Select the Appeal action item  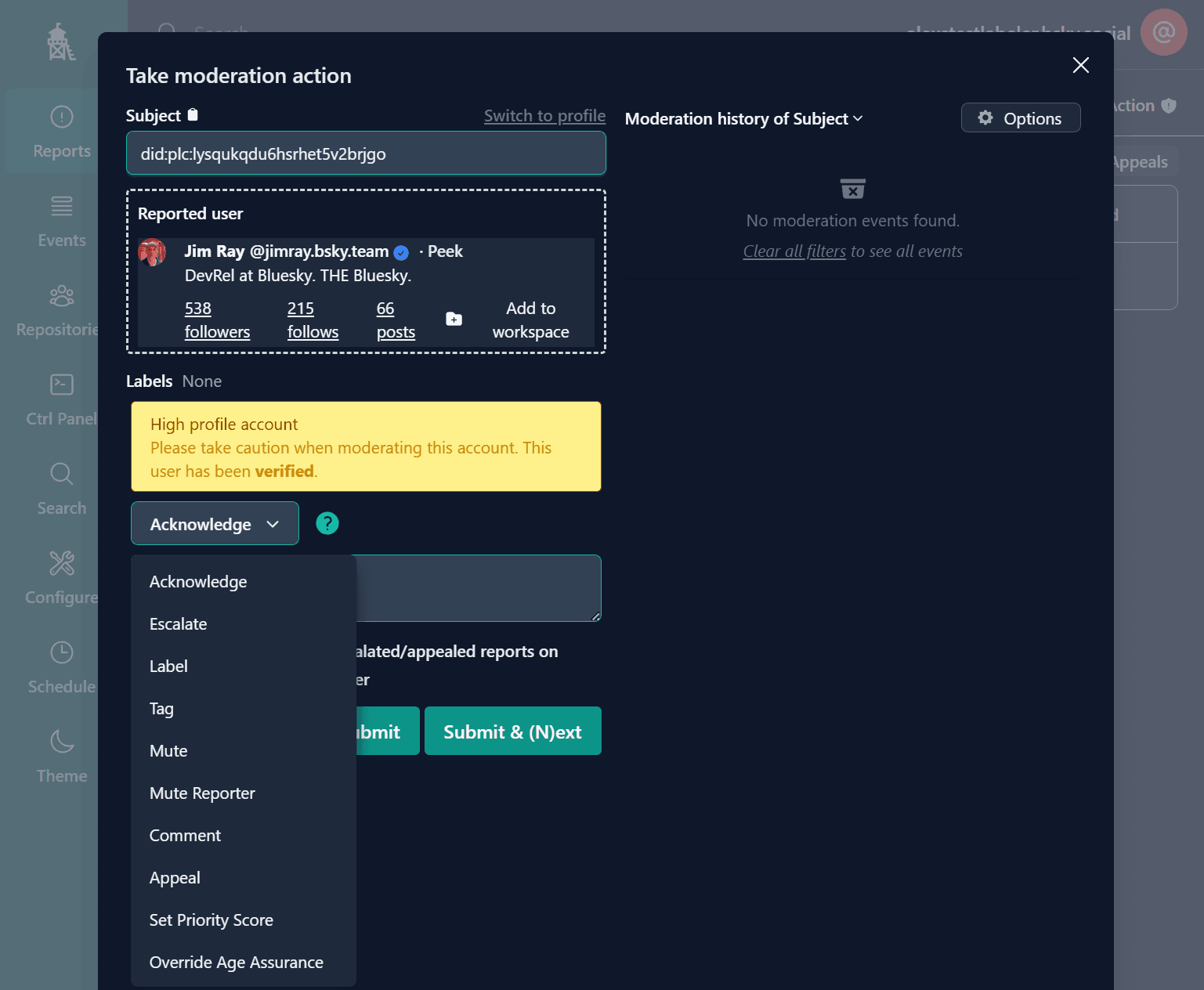175,878
